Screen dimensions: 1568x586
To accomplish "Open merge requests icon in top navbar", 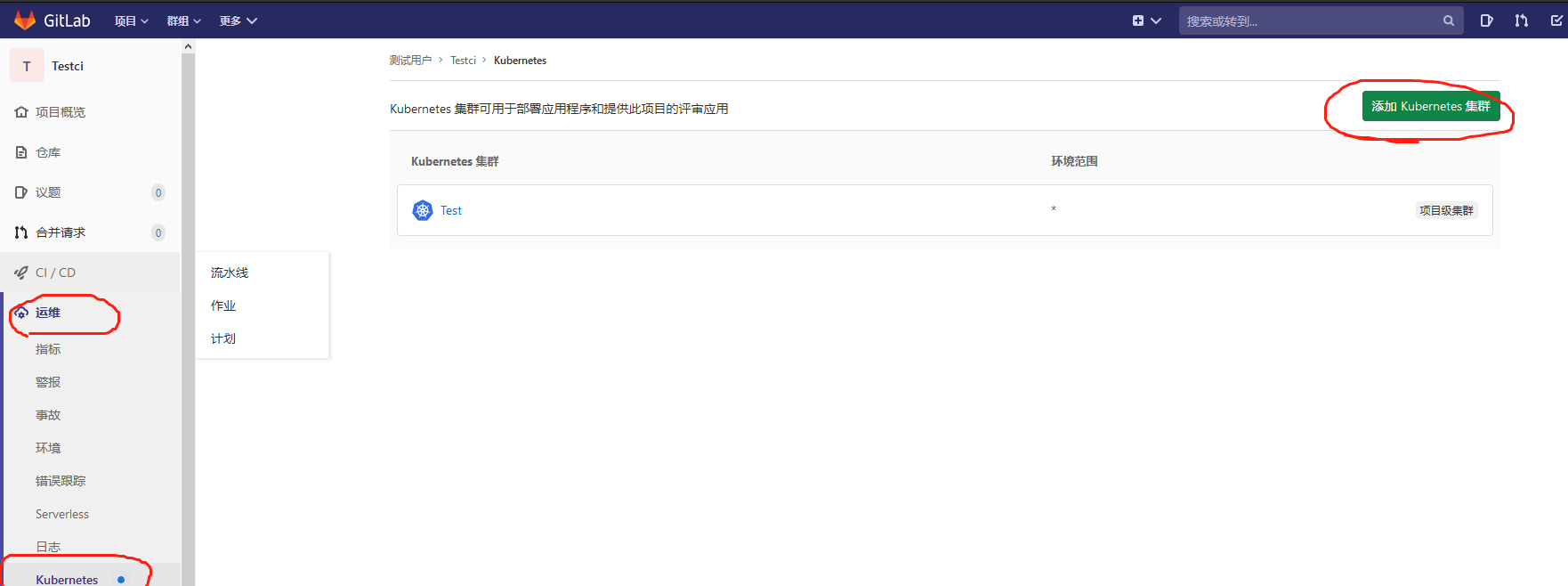I will coord(1522,20).
